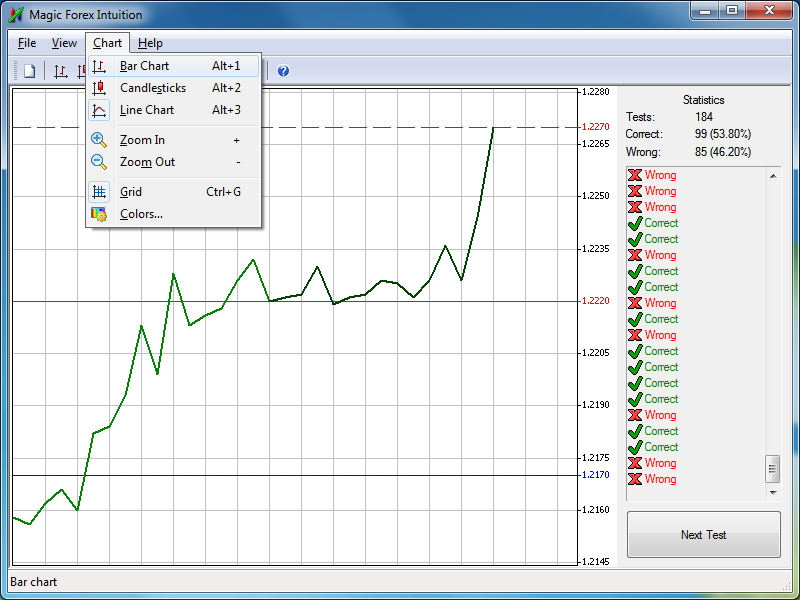Open the blue question mark help icon

(x=283, y=71)
